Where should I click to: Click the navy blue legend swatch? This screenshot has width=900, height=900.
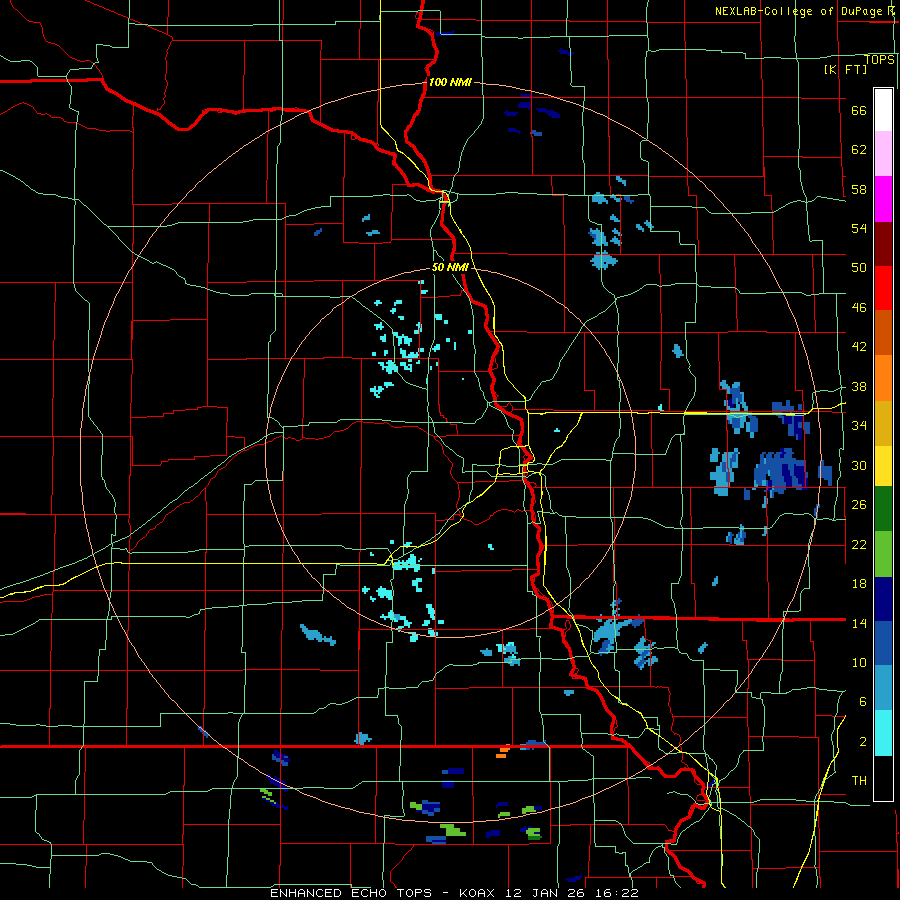(883, 599)
